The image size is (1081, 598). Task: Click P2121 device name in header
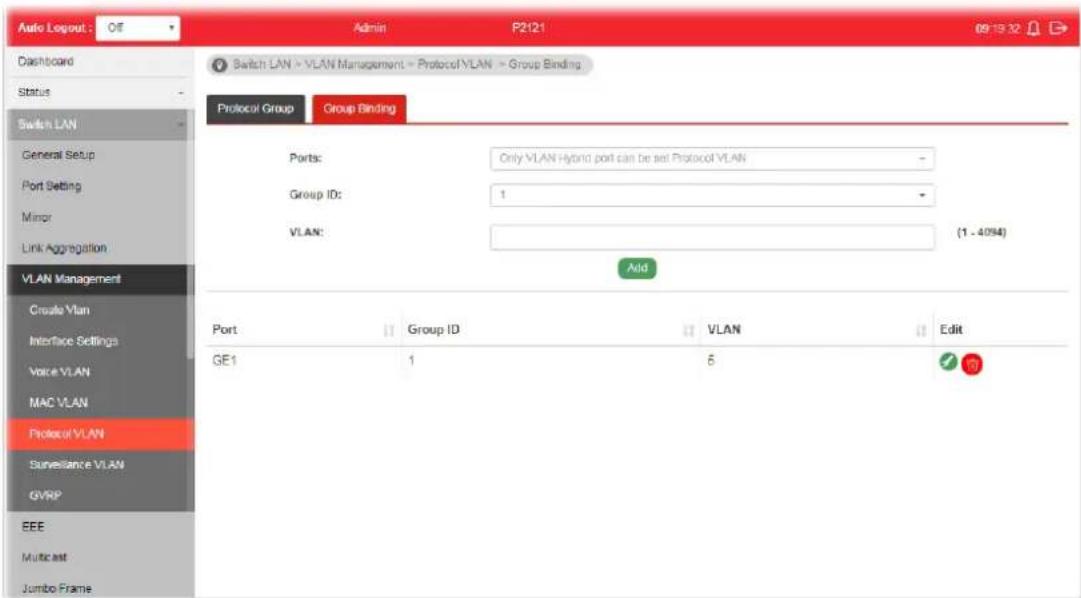528,28
